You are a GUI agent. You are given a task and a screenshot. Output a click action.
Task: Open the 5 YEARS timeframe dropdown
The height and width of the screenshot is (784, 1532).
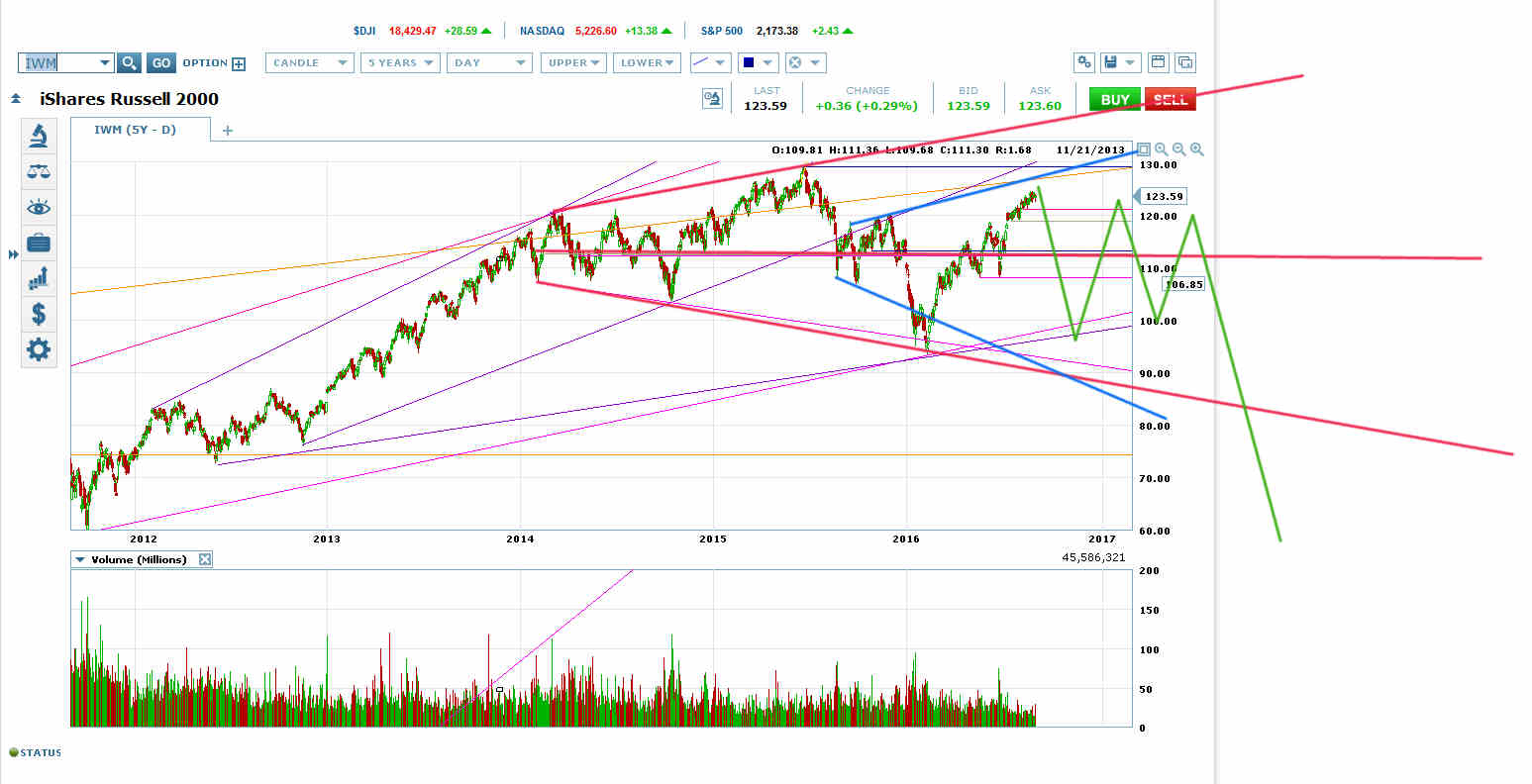click(x=400, y=62)
